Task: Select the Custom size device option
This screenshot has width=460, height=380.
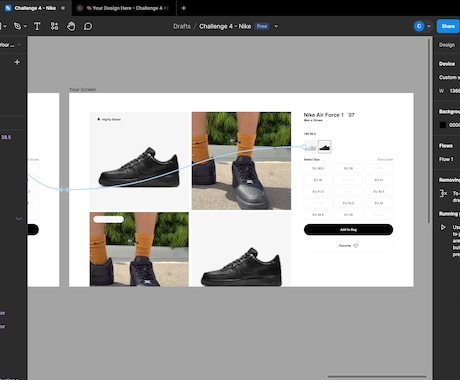Action: [449, 77]
